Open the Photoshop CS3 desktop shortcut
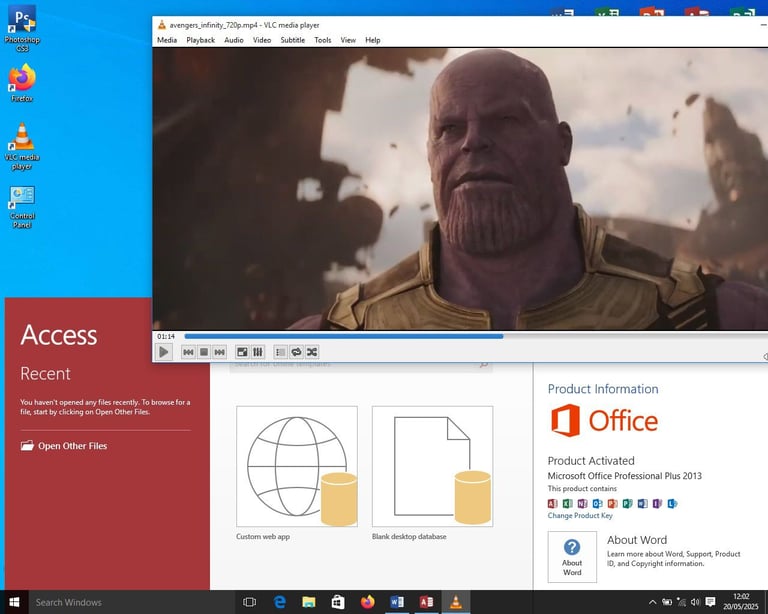The height and width of the screenshot is (614, 768). coord(22,28)
